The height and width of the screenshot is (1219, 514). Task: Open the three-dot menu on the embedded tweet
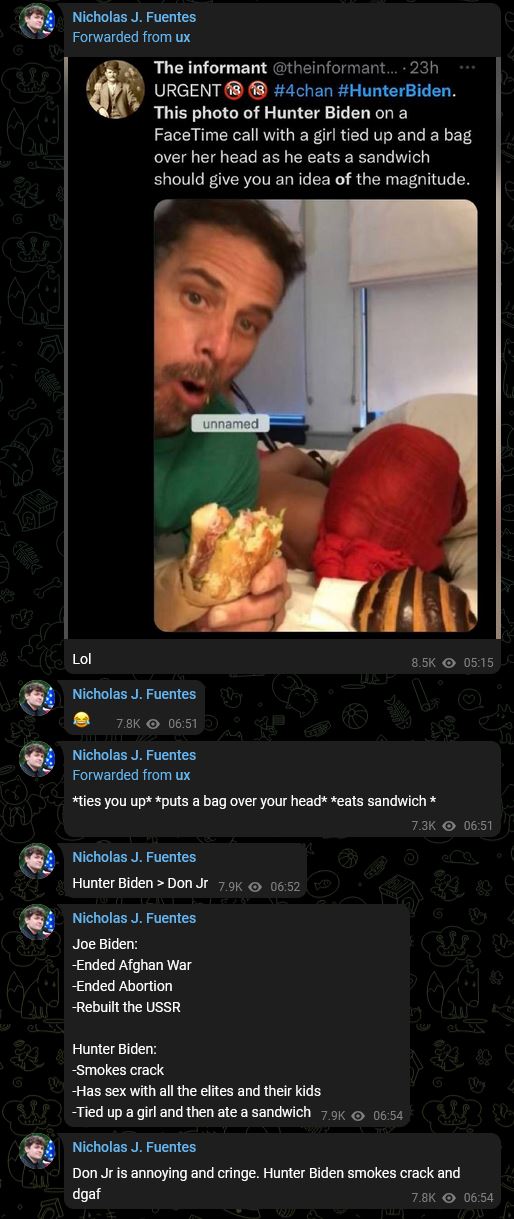pos(465,67)
